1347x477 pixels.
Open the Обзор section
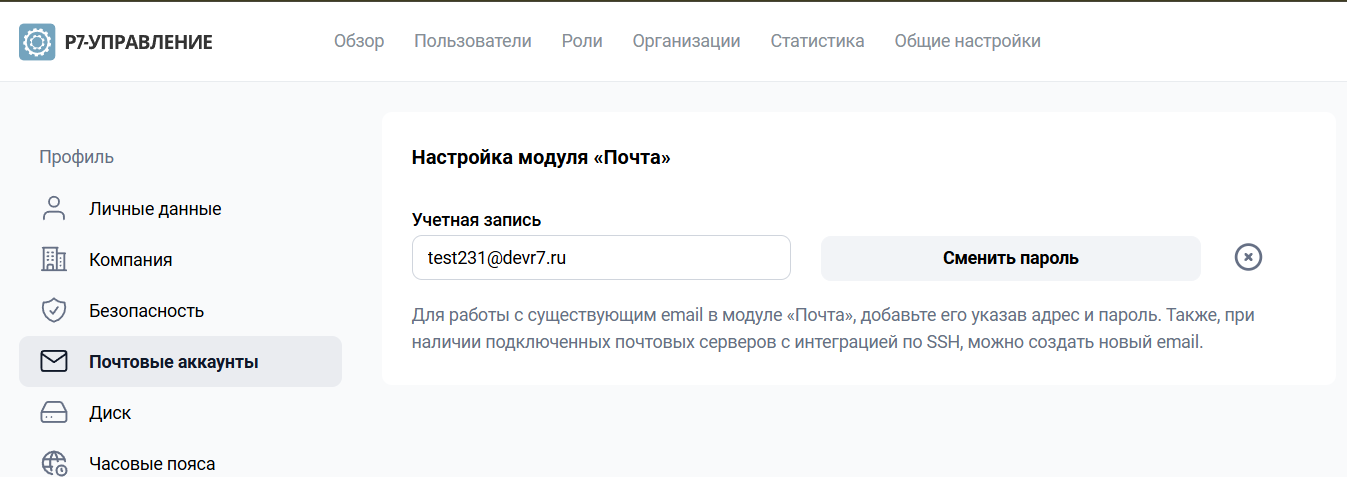click(359, 41)
